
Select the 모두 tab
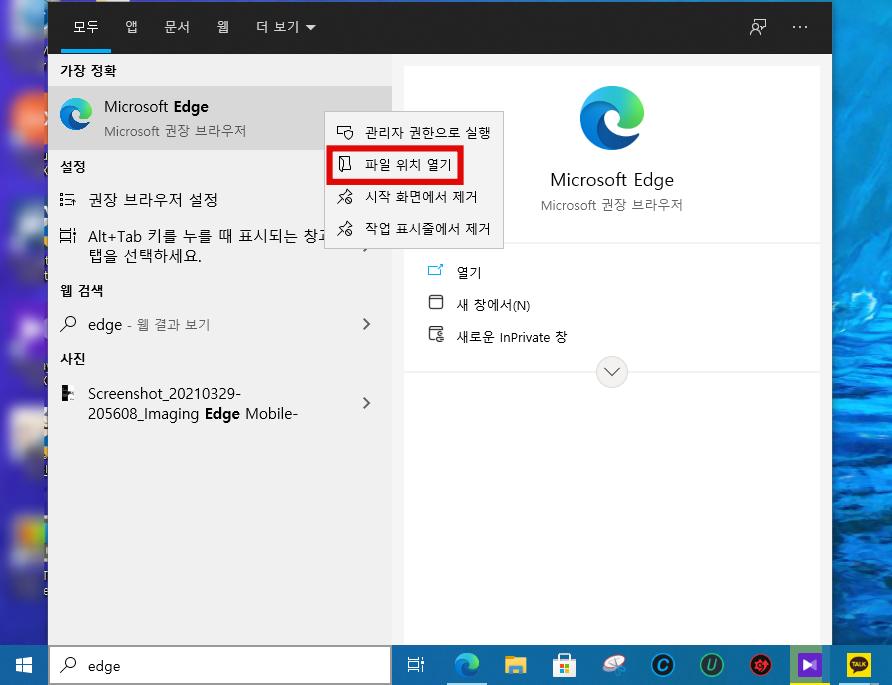point(85,27)
